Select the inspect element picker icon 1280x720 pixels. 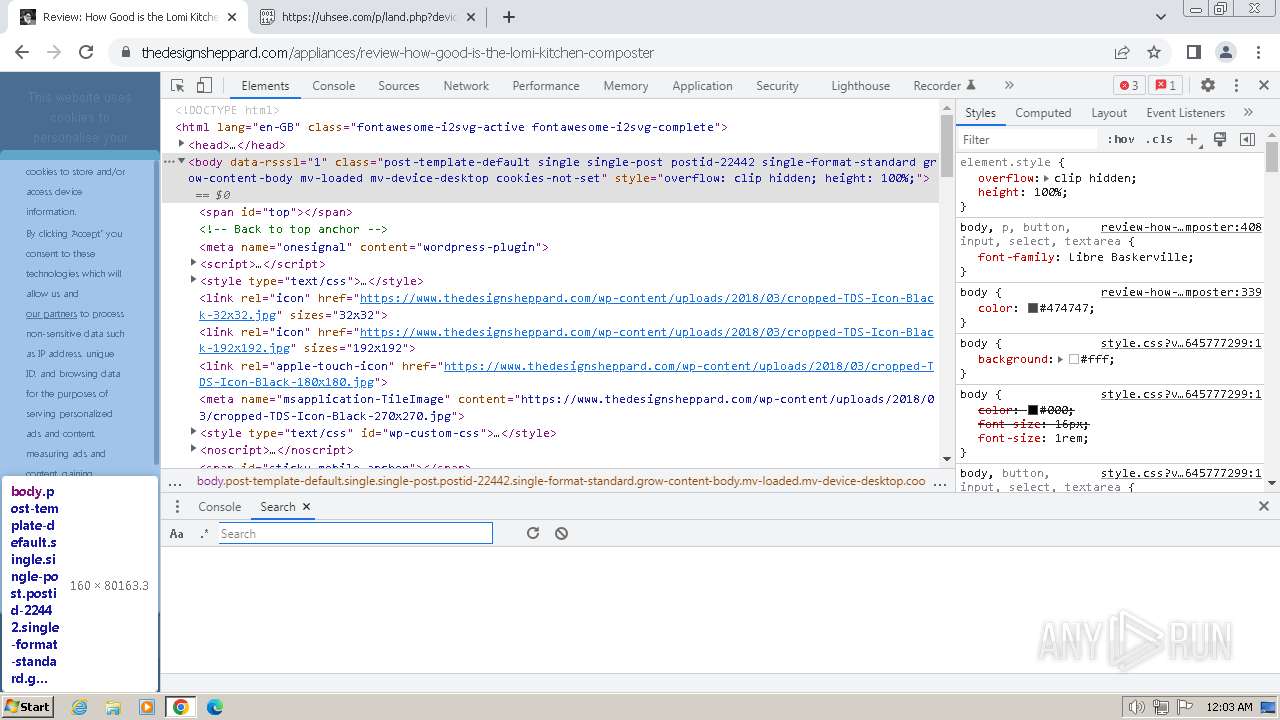click(177, 86)
